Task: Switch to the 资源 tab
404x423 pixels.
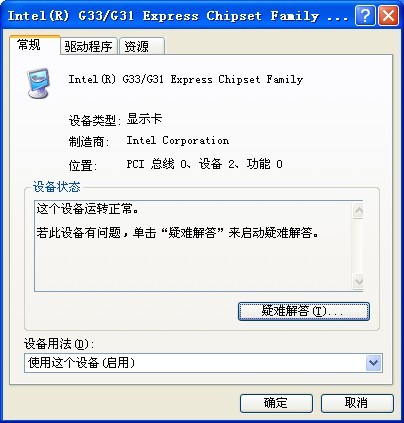Action: 141,46
